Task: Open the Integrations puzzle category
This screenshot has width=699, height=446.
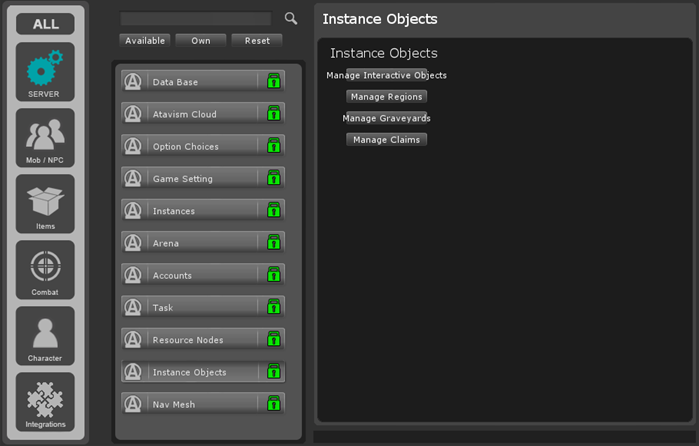Action: click(x=45, y=402)
